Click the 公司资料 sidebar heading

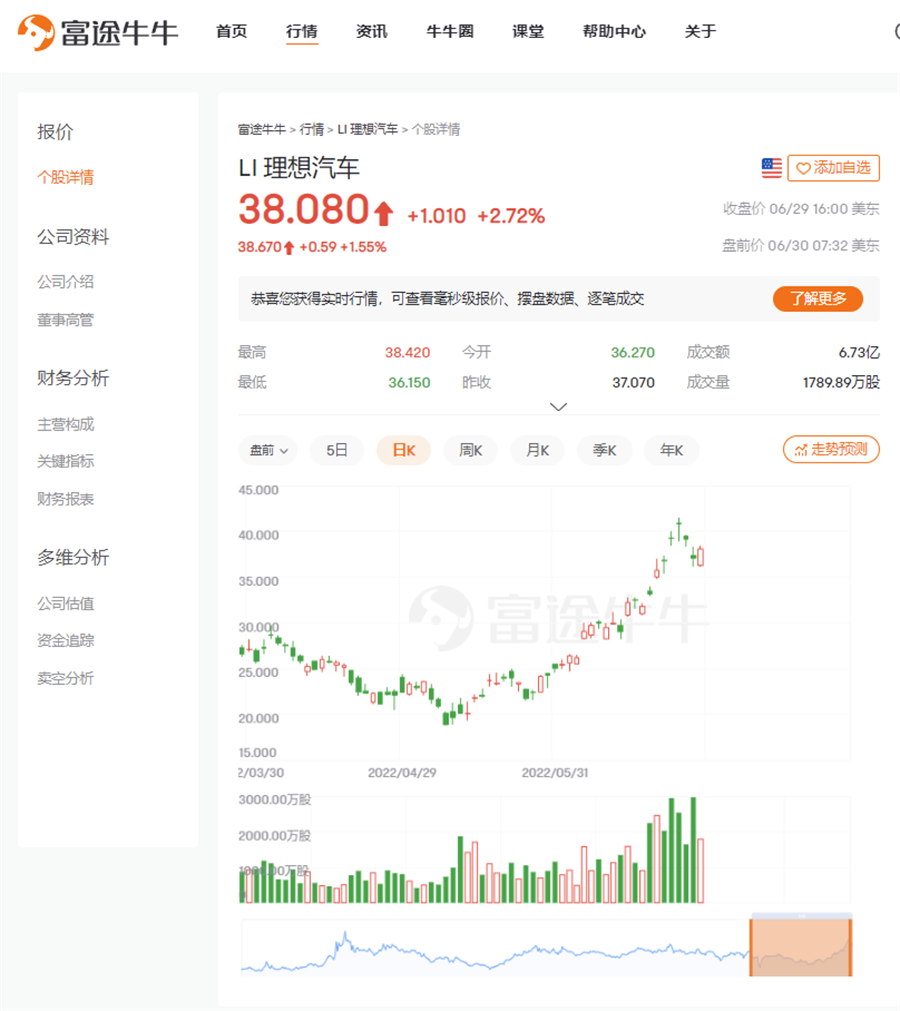[73, 237]
